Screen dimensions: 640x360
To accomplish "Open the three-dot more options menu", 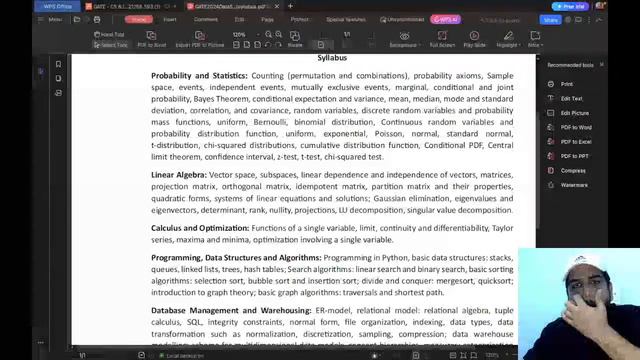I will pyautogui.click(x=589, y=20).
